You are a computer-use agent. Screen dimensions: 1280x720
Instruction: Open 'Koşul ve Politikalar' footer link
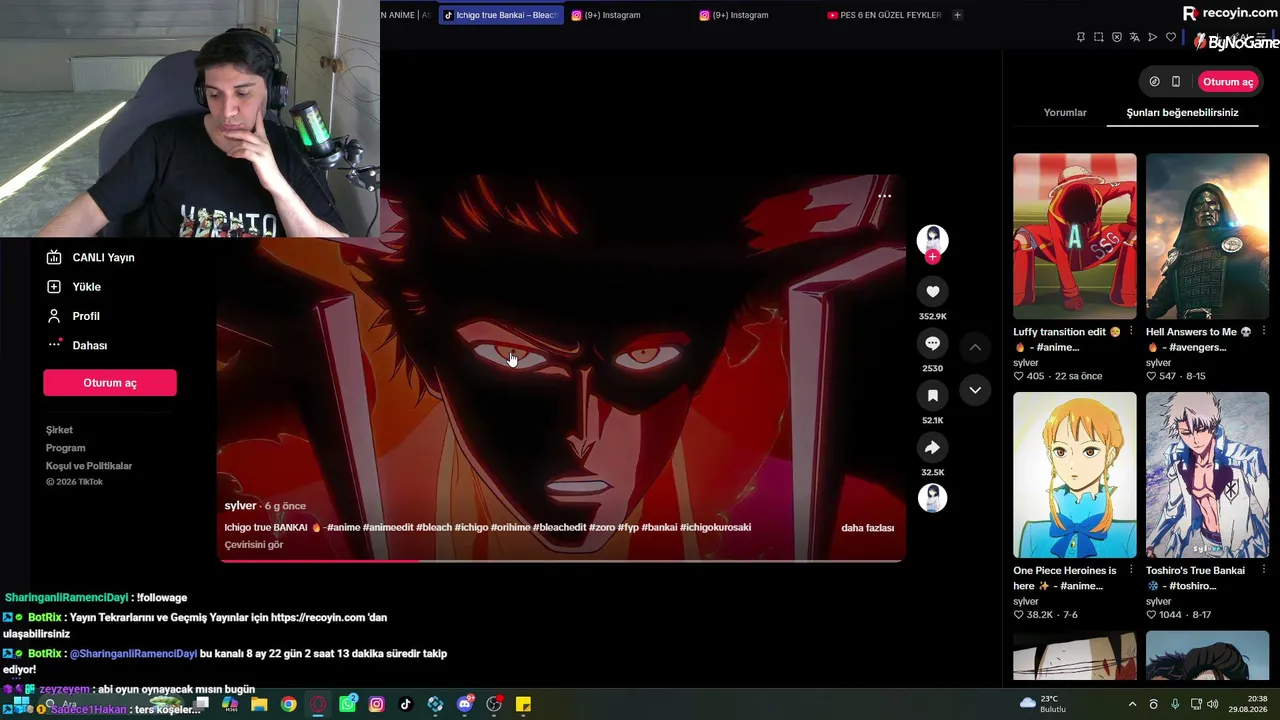tap(89, 466)
